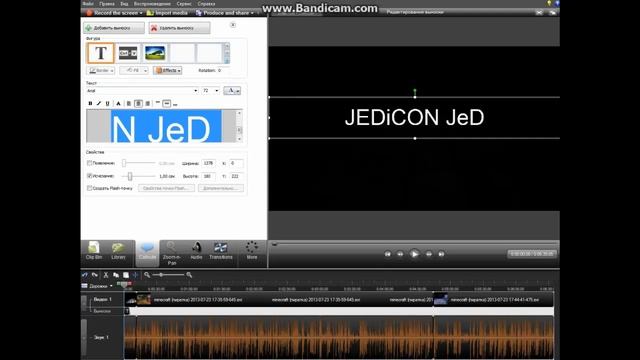
Task: Set vertical text alignment to top
Action: point(158,104)
